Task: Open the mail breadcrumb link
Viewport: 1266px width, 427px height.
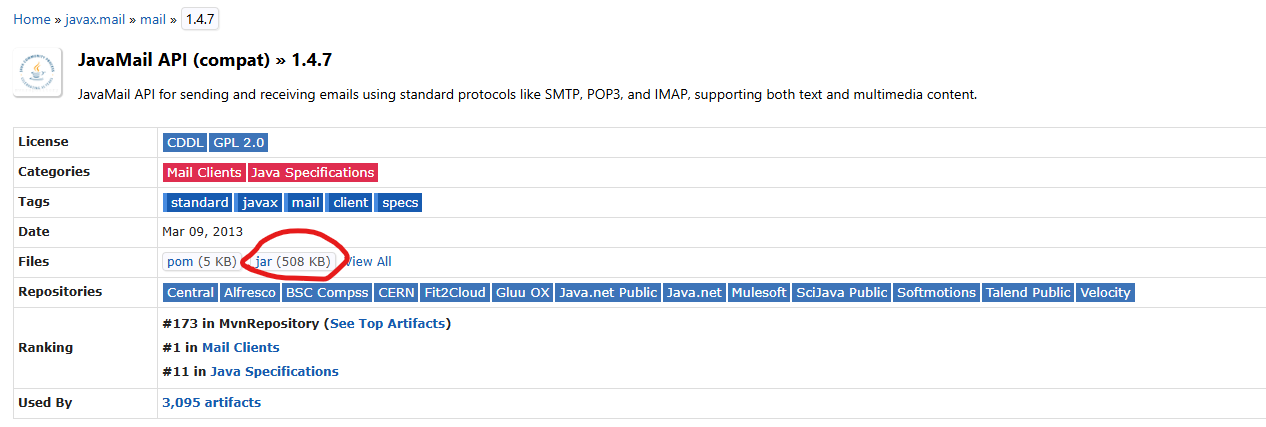Action: 153,19
